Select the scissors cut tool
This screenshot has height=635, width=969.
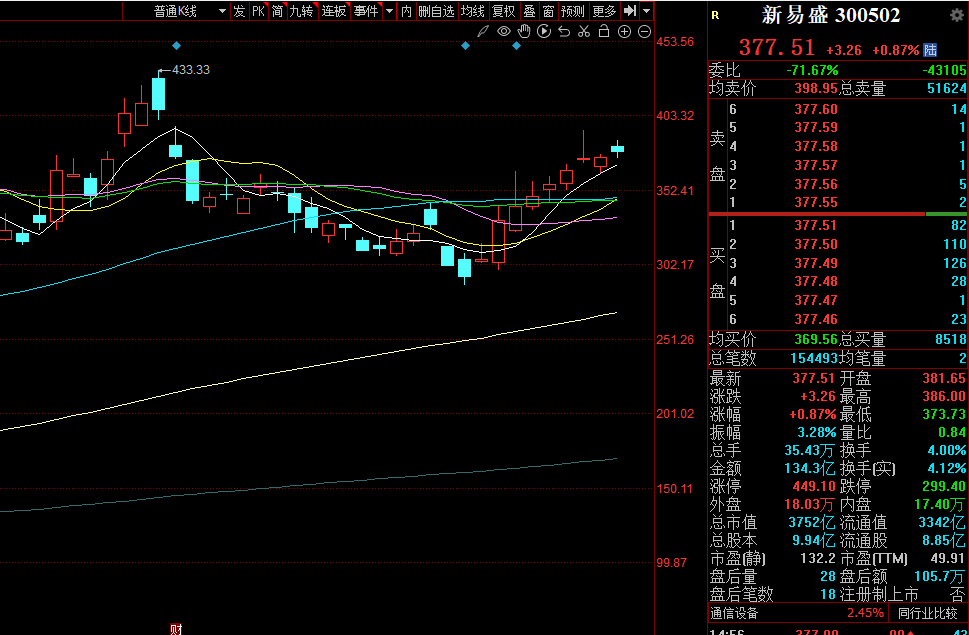(x=584, y=32)
